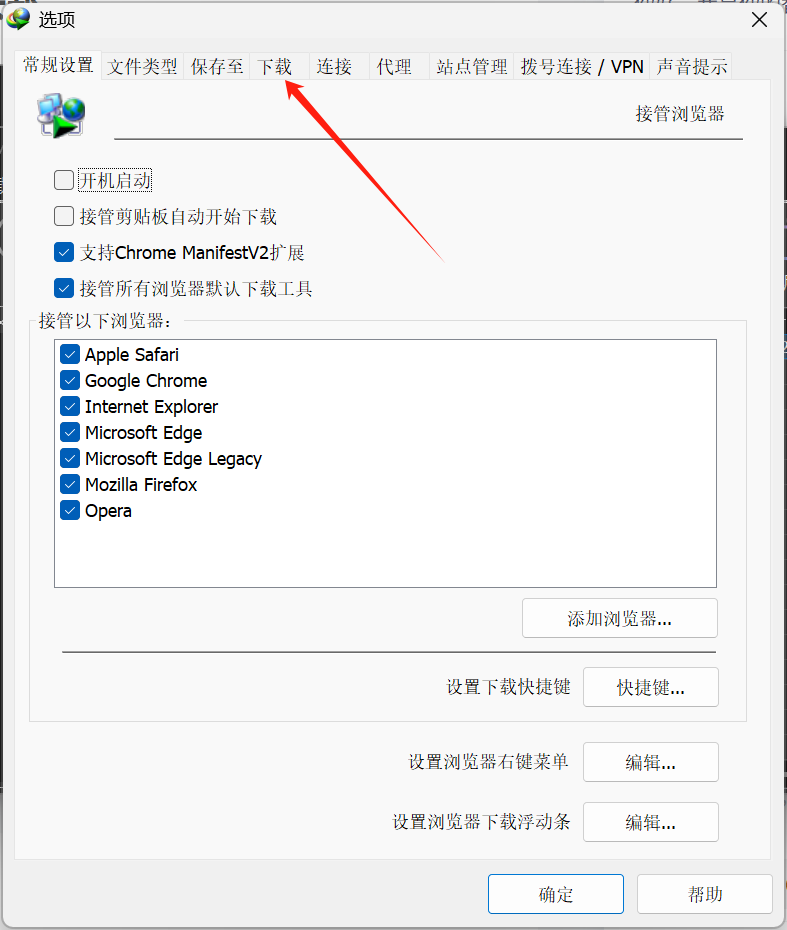The height and width of the screenshot is (930, 787).
Task: Click the 添加浏览器... button
Action: pyautogui.click(x=620, y=618)
